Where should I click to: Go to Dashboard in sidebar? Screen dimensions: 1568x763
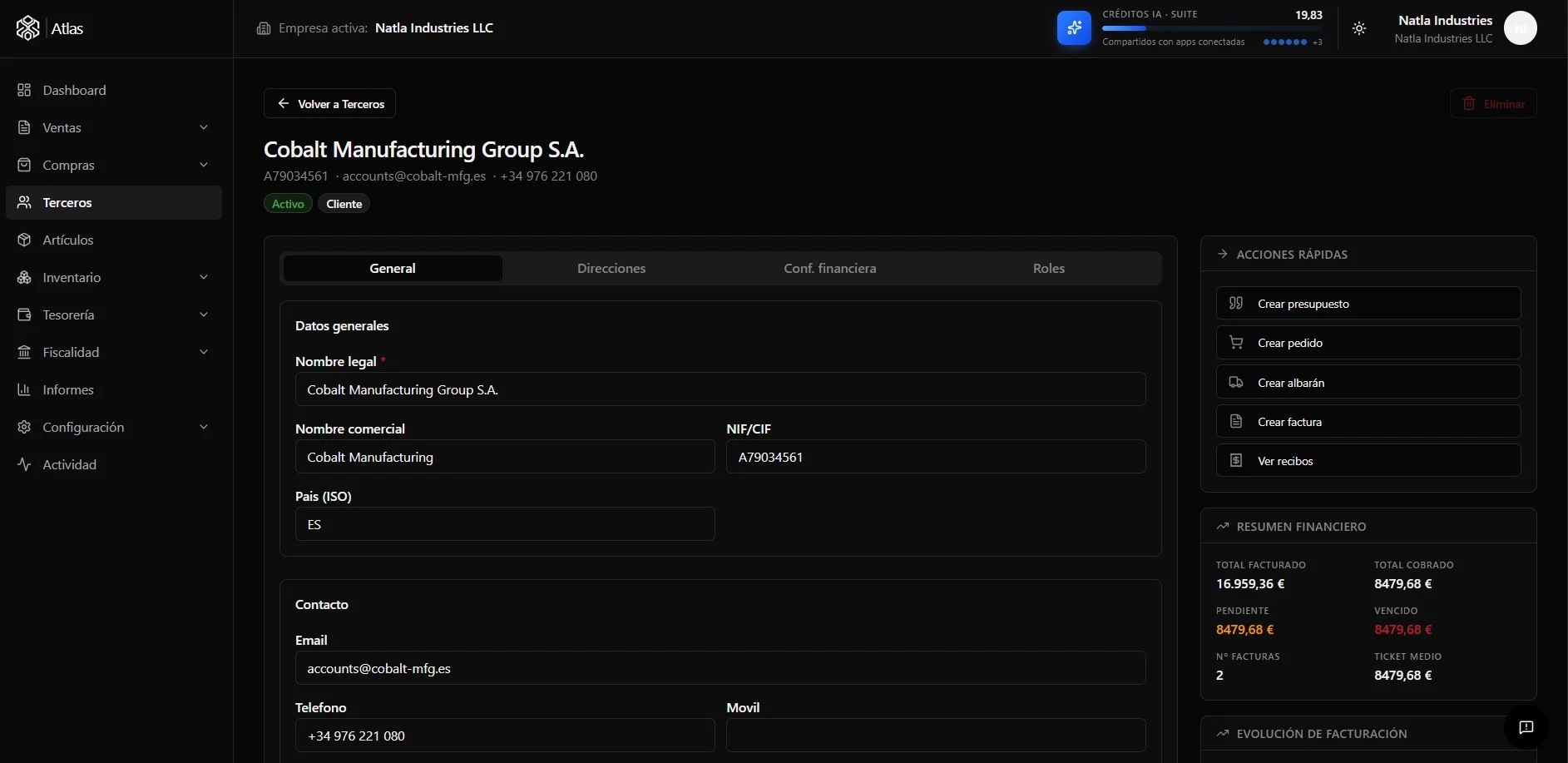tap(114, 90)
